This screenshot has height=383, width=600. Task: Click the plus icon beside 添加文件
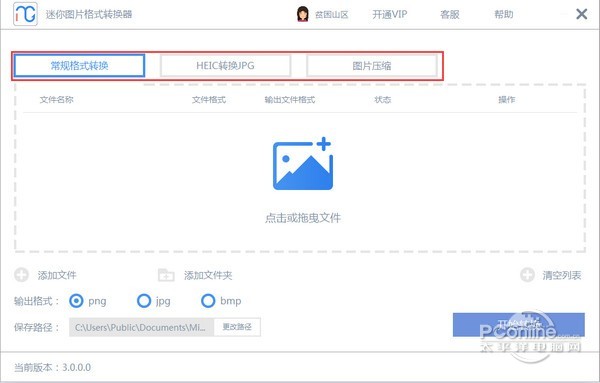[21, 275]
